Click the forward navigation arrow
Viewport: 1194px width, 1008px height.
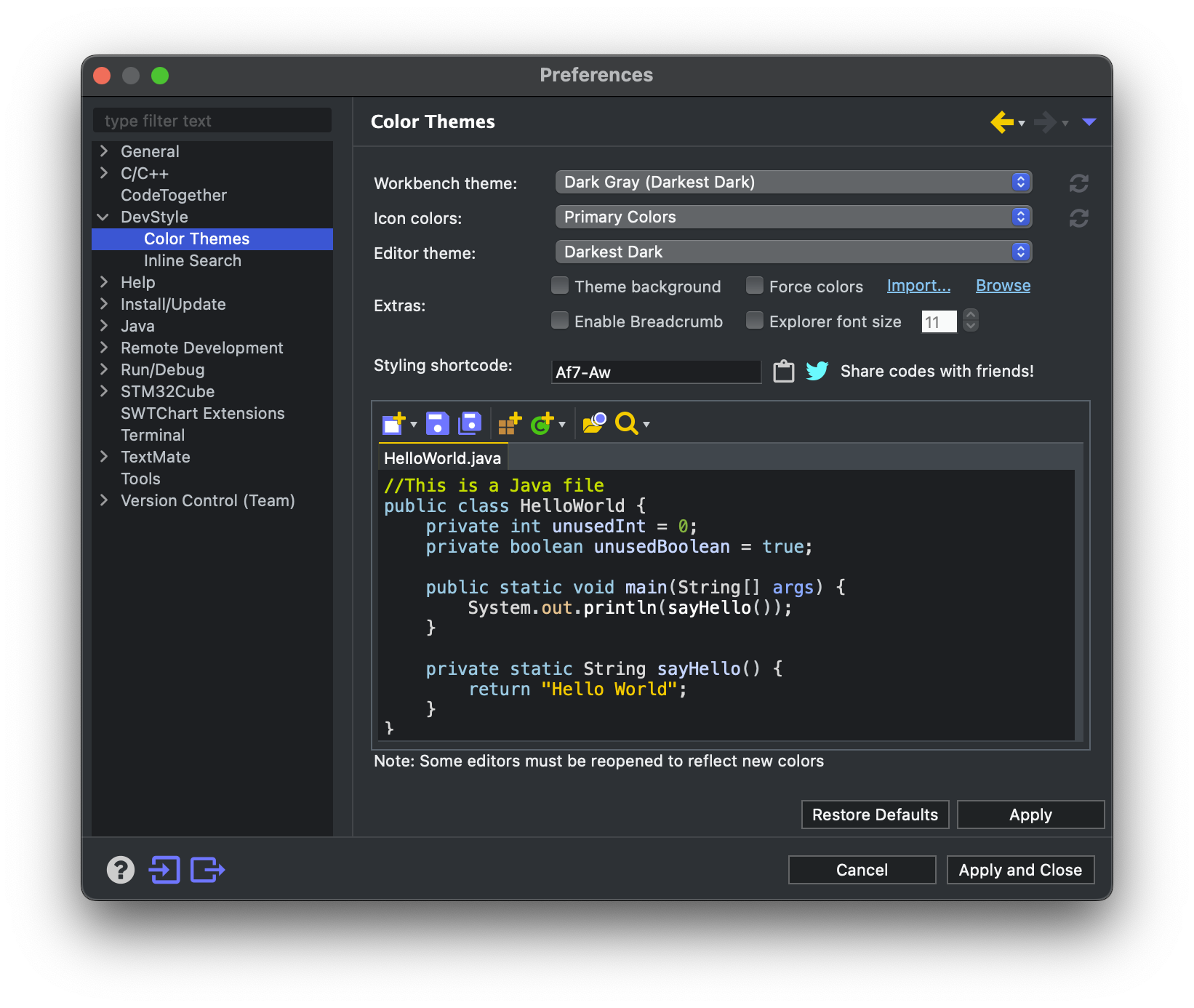1046,122
